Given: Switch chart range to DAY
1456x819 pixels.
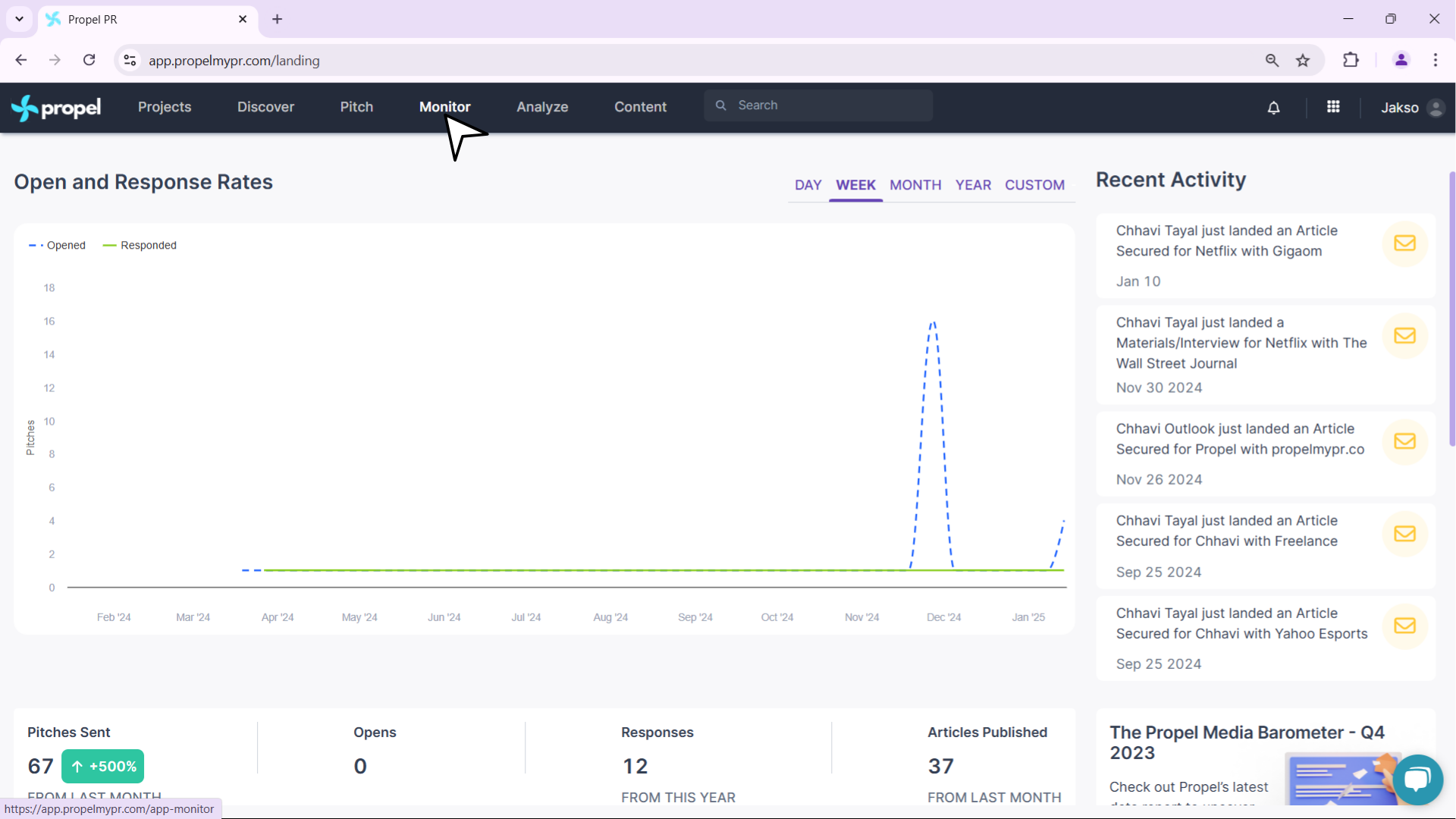Looking at the screenshot, I should (808, 185).
